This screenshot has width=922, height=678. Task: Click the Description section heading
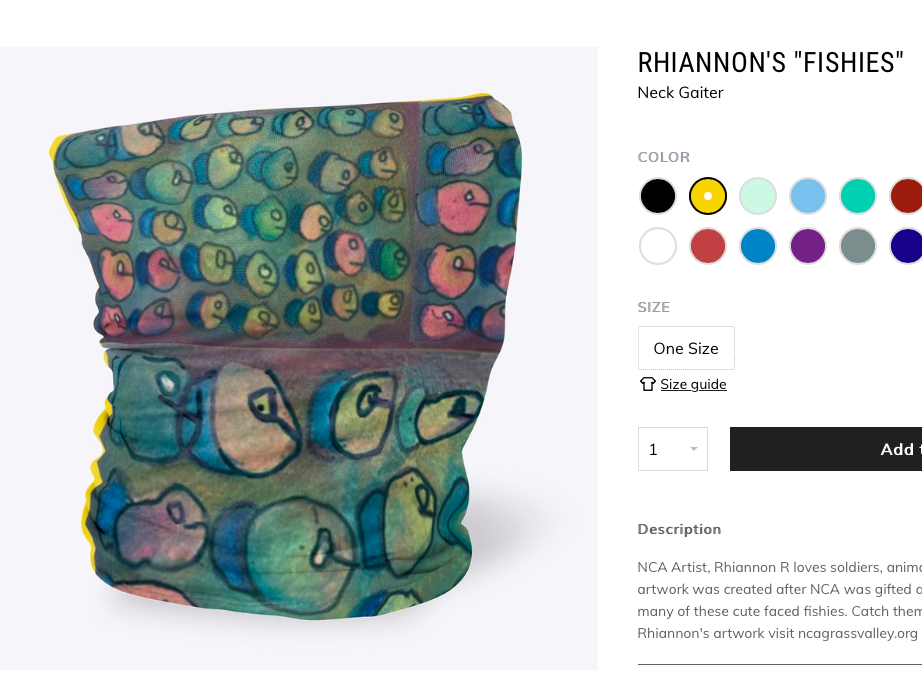coord(679,529)
